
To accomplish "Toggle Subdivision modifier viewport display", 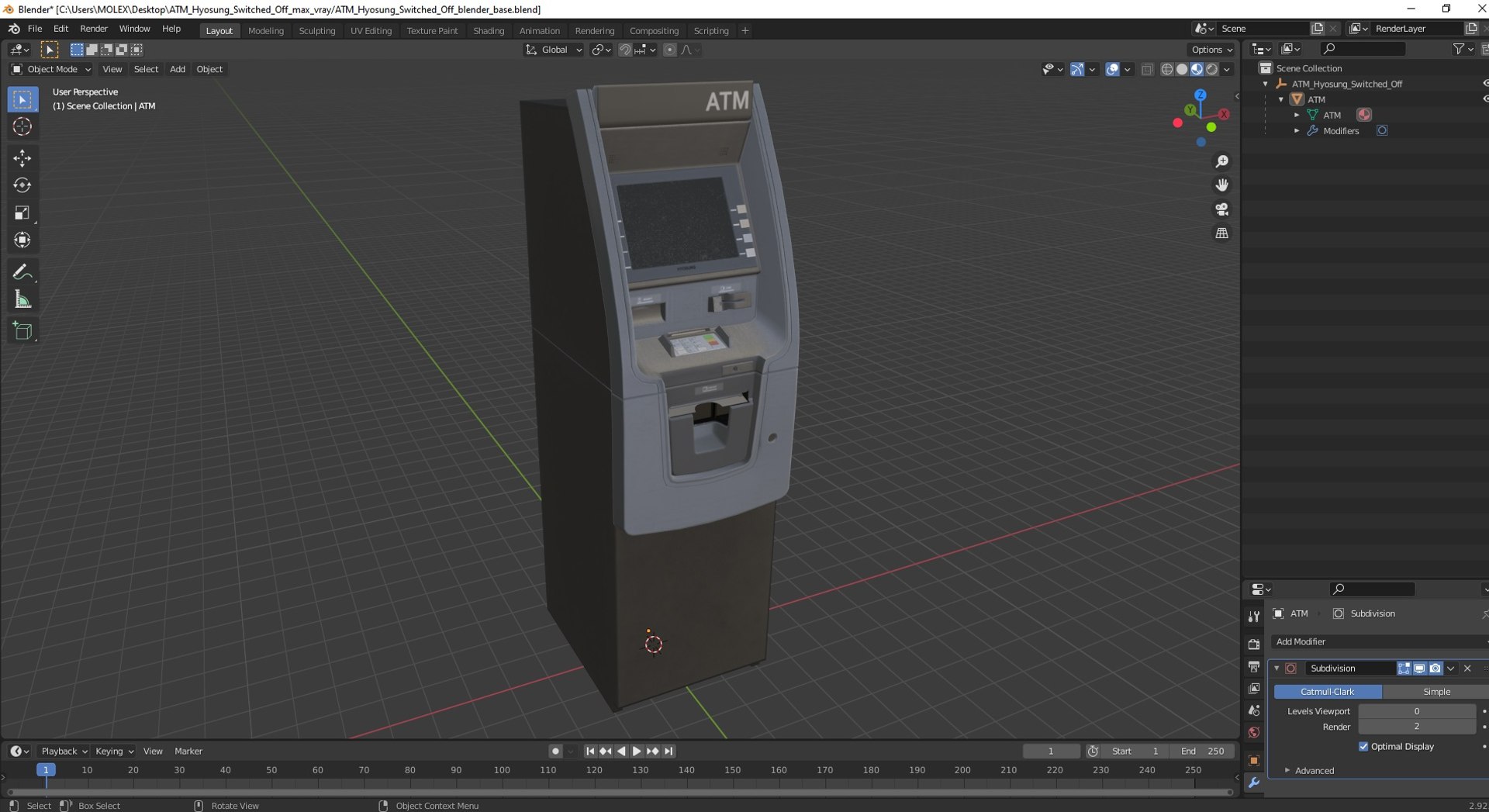I will point(1419,669).
